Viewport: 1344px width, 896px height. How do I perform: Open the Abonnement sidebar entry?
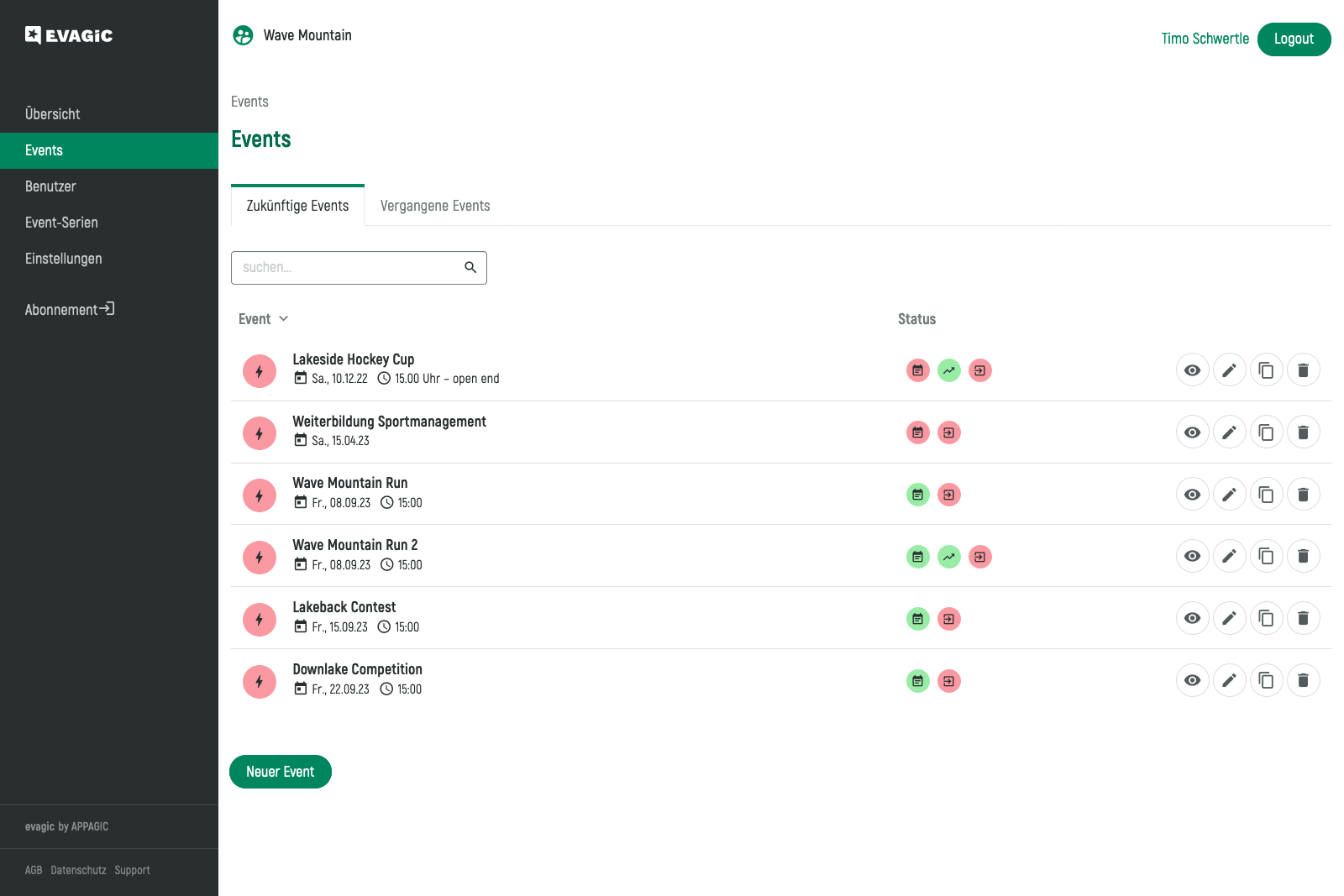70,310
